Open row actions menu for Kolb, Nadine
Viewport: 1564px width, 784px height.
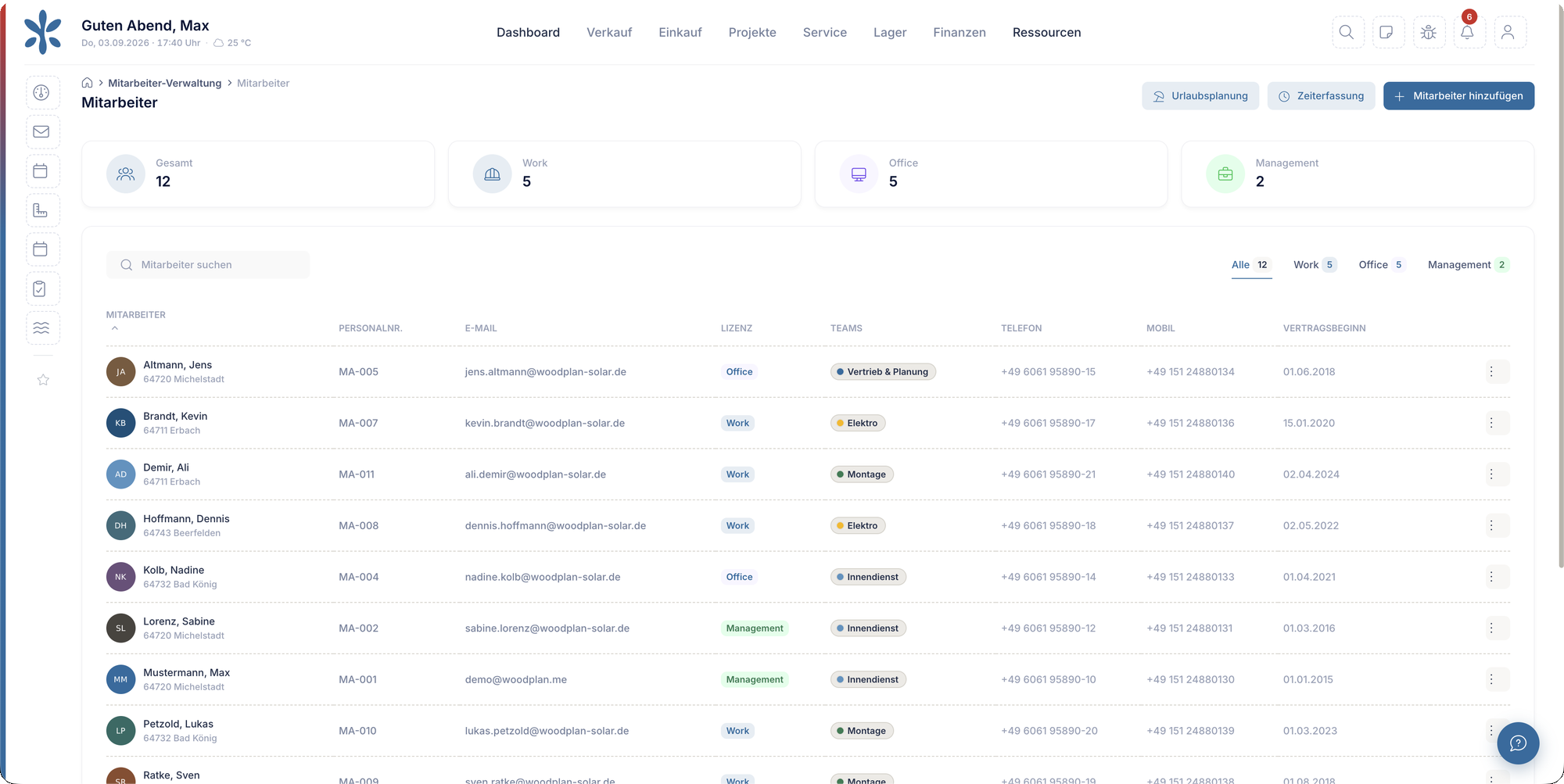[x=1492, y=577]
